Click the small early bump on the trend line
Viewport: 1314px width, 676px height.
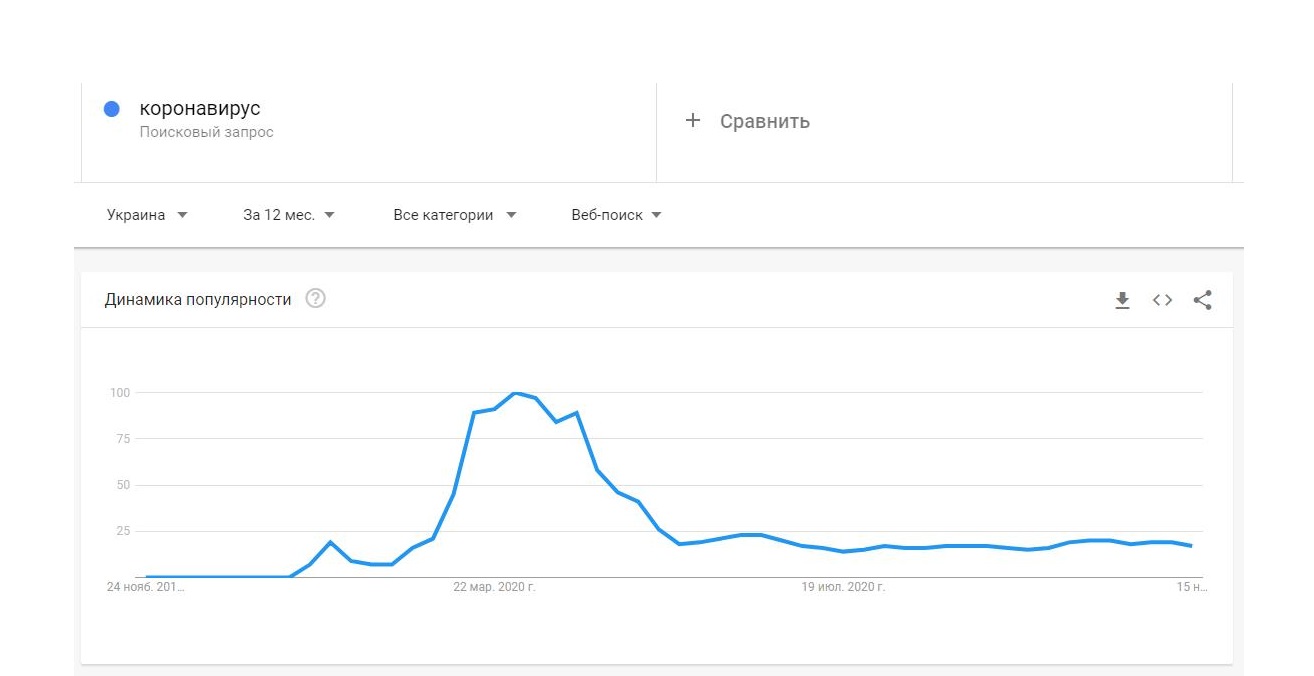330,542
